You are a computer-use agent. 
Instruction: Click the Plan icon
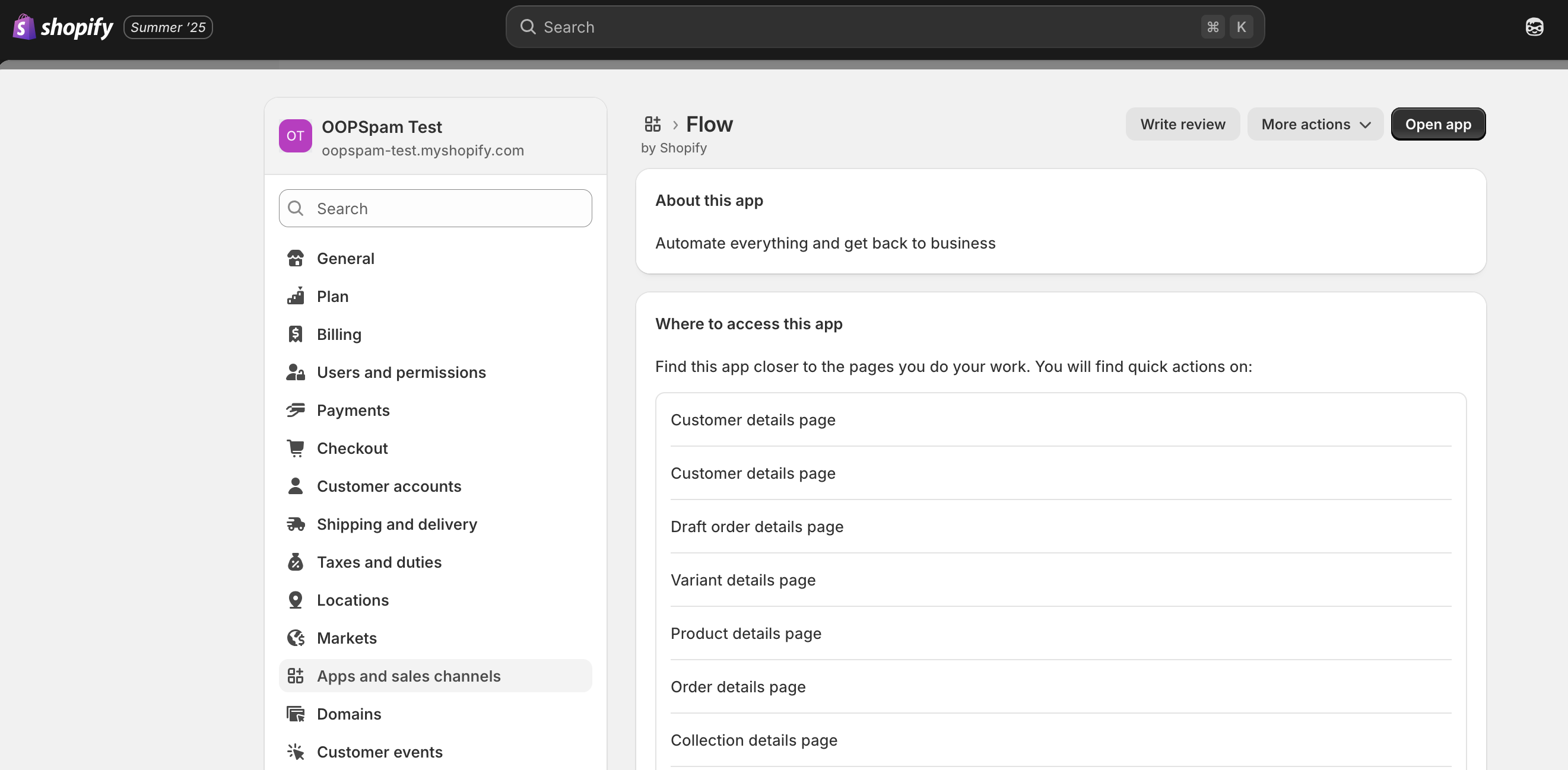pos(295,296)
